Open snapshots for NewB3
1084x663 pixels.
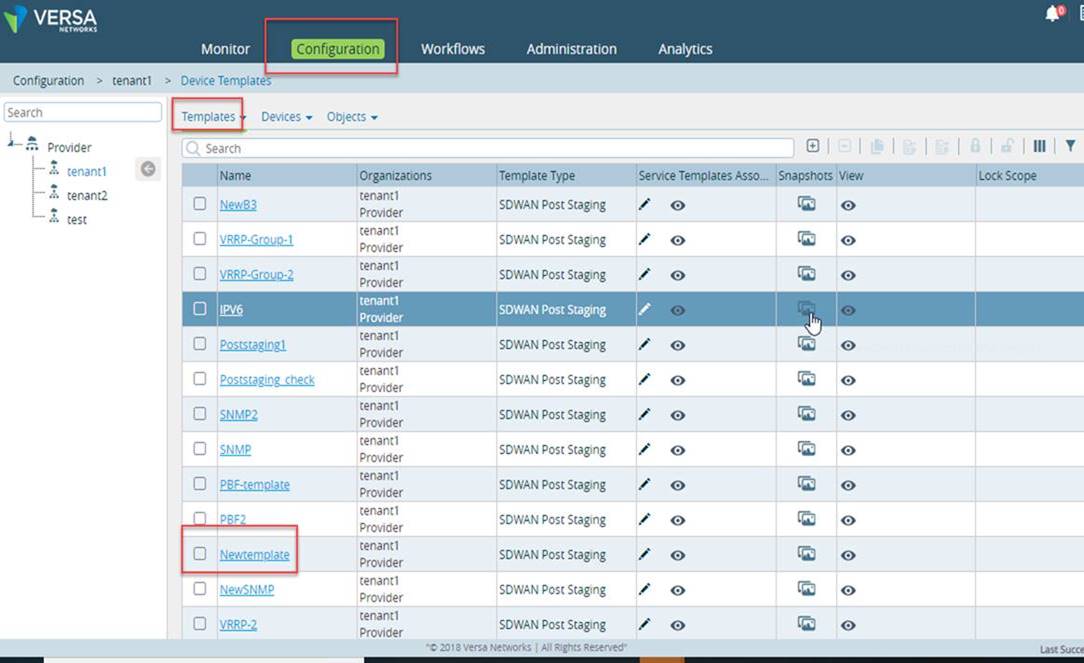(x=806, y=203)
